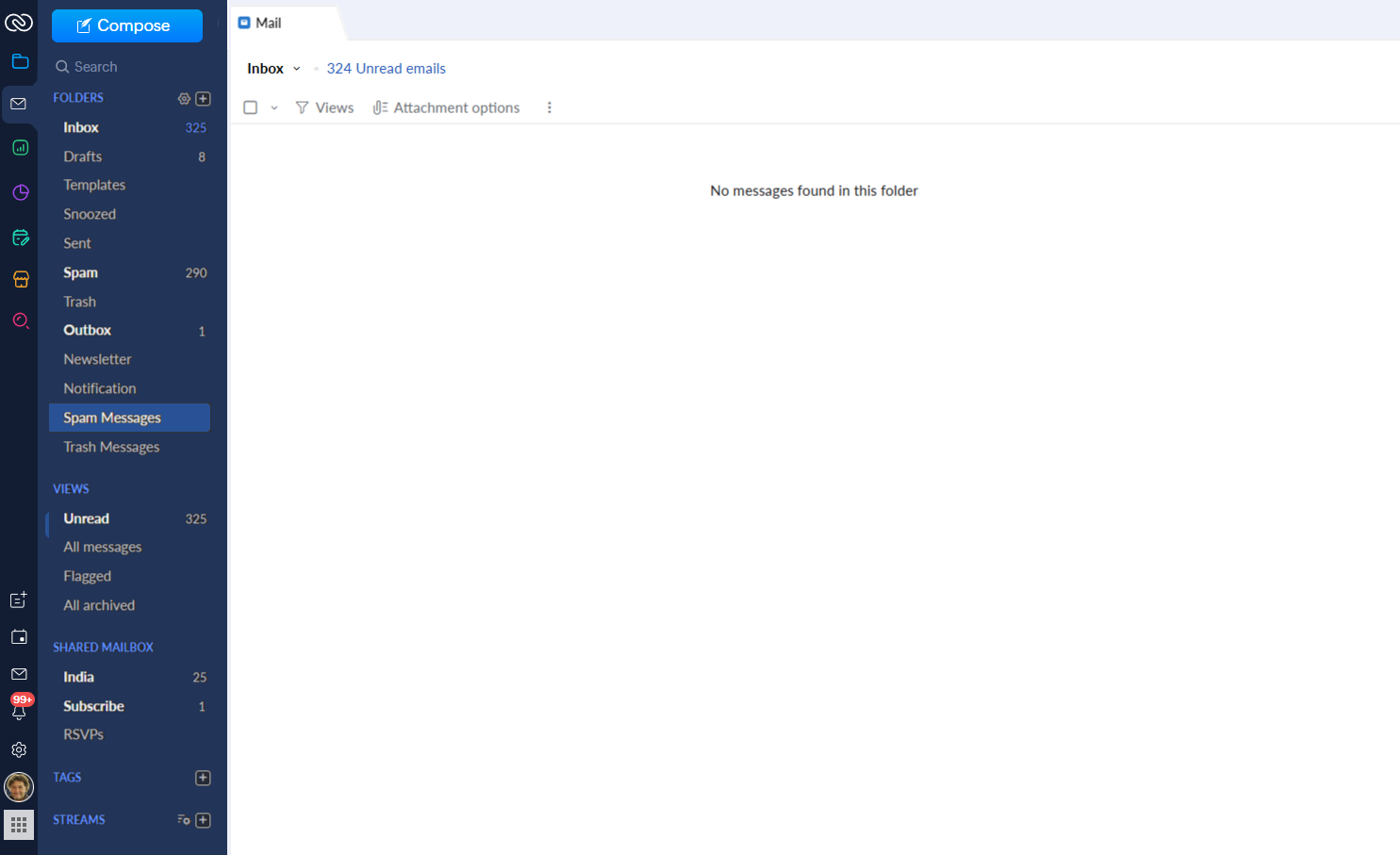The height and width of the screenshot is (855, 1400).
Task: Open the pink search-analytics icon
Action: point(20,321)
